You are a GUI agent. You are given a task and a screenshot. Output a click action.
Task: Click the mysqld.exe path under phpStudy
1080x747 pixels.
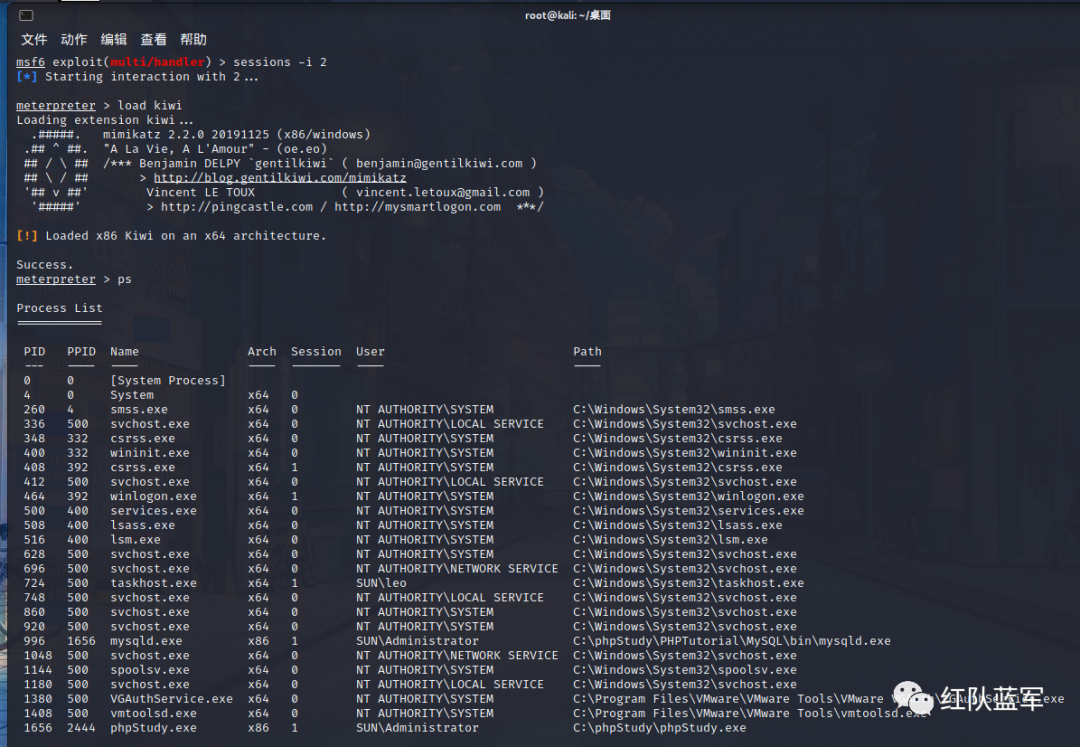(x=731, y=640)
